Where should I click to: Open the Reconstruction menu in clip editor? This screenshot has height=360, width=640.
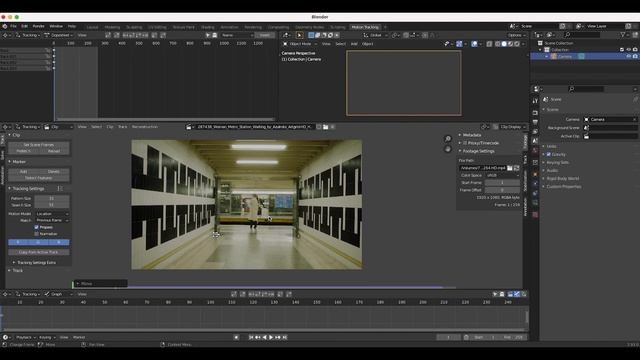pos(144,127)
